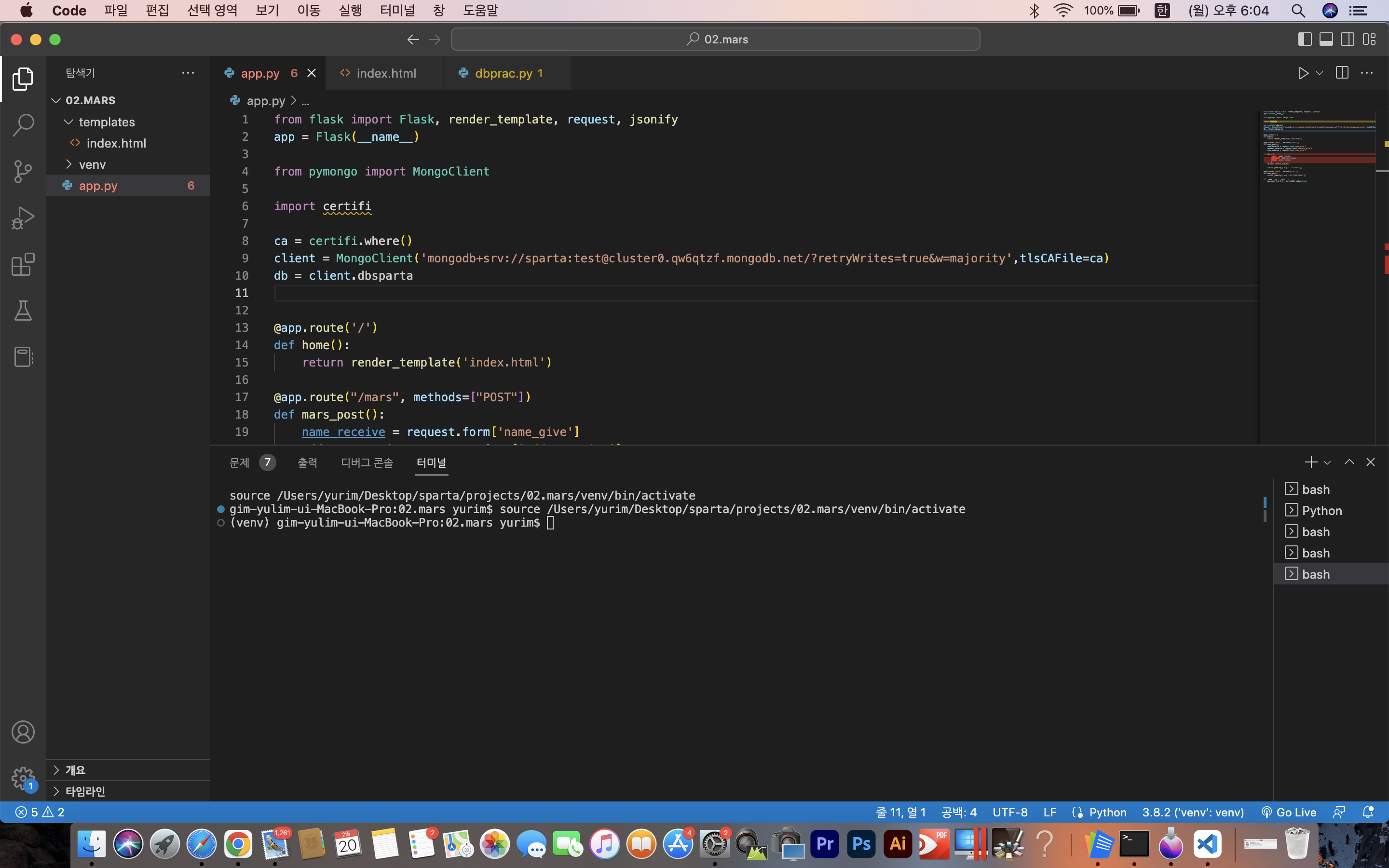Viewport: 1389px width, 868px height.
Task: Open terminal launch profile dropdown
Action: tap(1327, 462)
